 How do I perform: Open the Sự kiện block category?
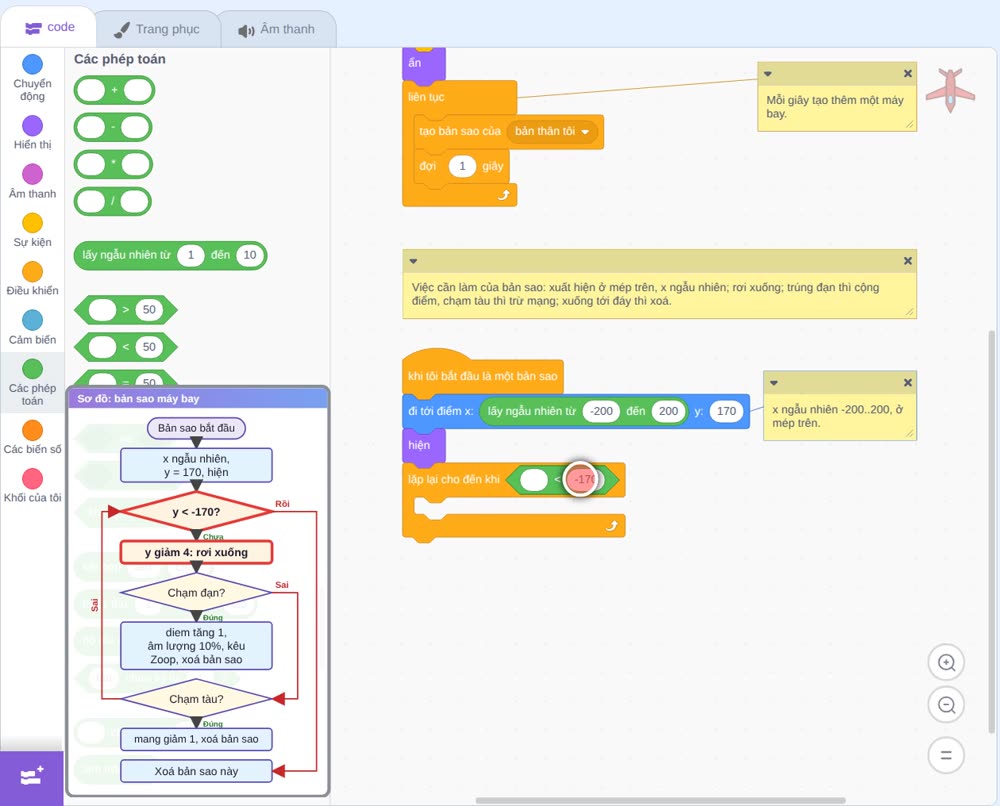[x=33, y=223]
